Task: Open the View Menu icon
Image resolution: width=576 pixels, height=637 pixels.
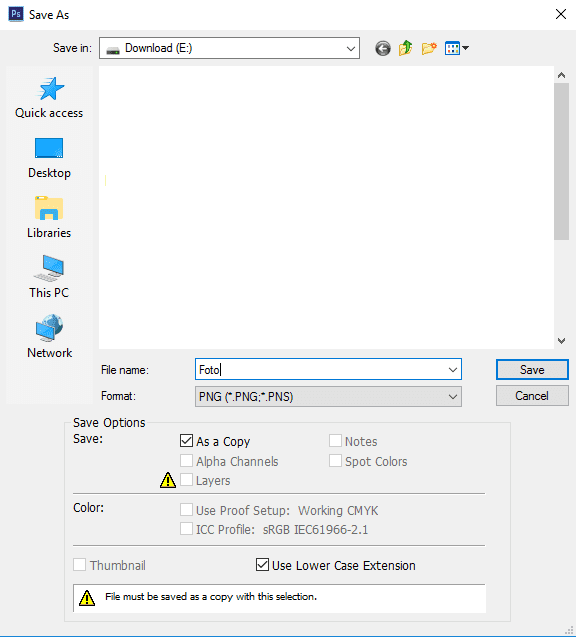Action: click(x=457, y=48)
